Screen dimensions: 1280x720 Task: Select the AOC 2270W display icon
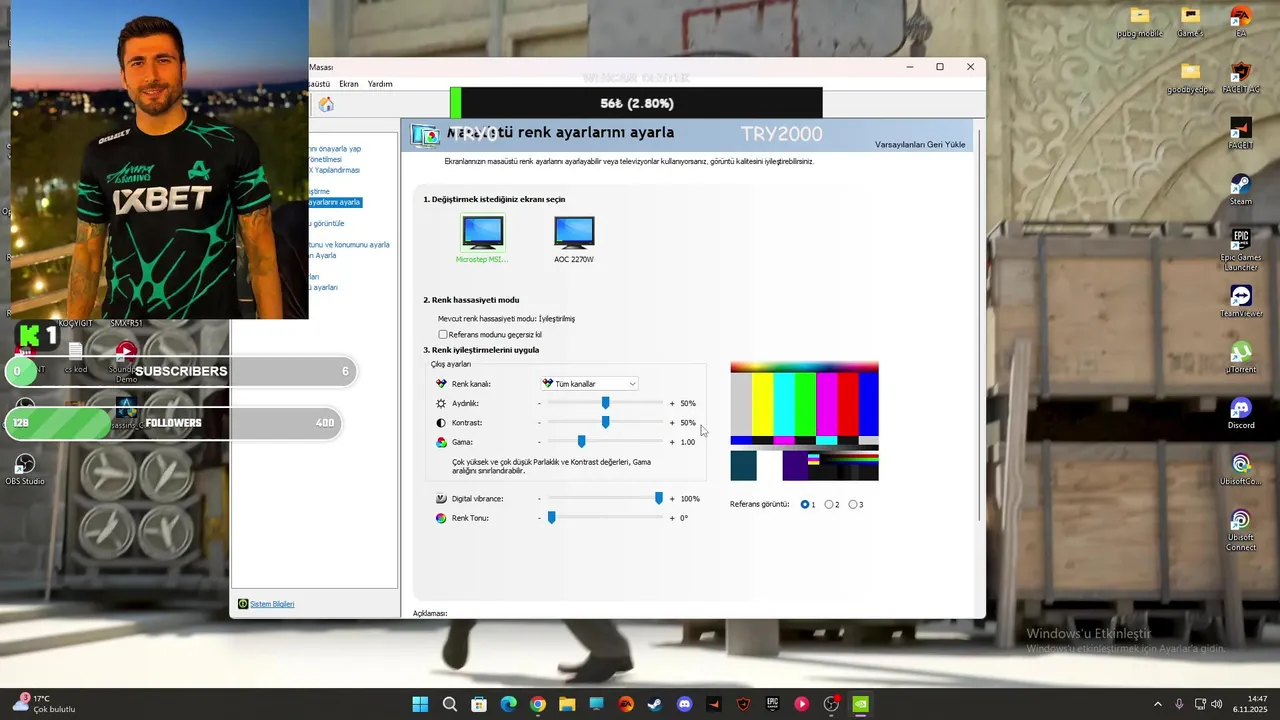point(574,233)
